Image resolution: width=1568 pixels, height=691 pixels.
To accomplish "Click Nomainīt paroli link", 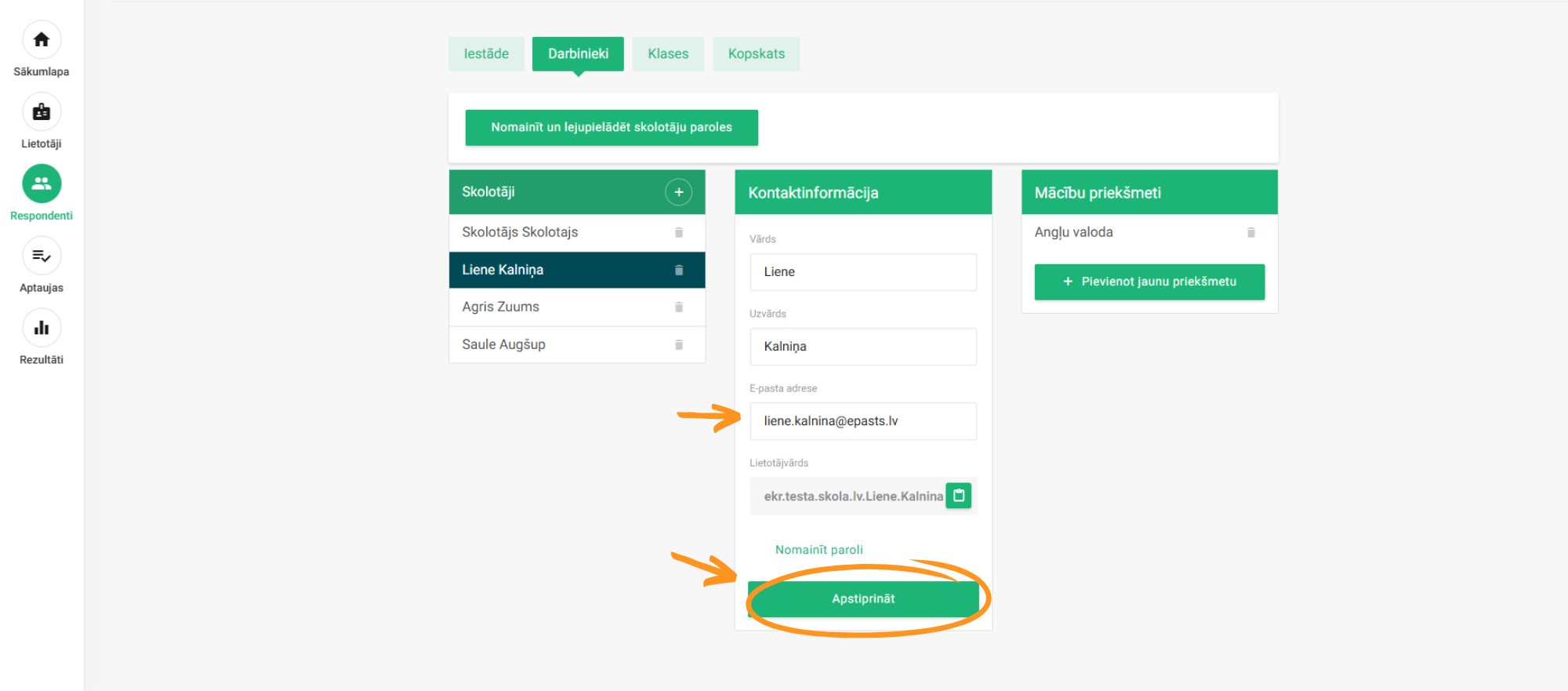I will (818, 550).
